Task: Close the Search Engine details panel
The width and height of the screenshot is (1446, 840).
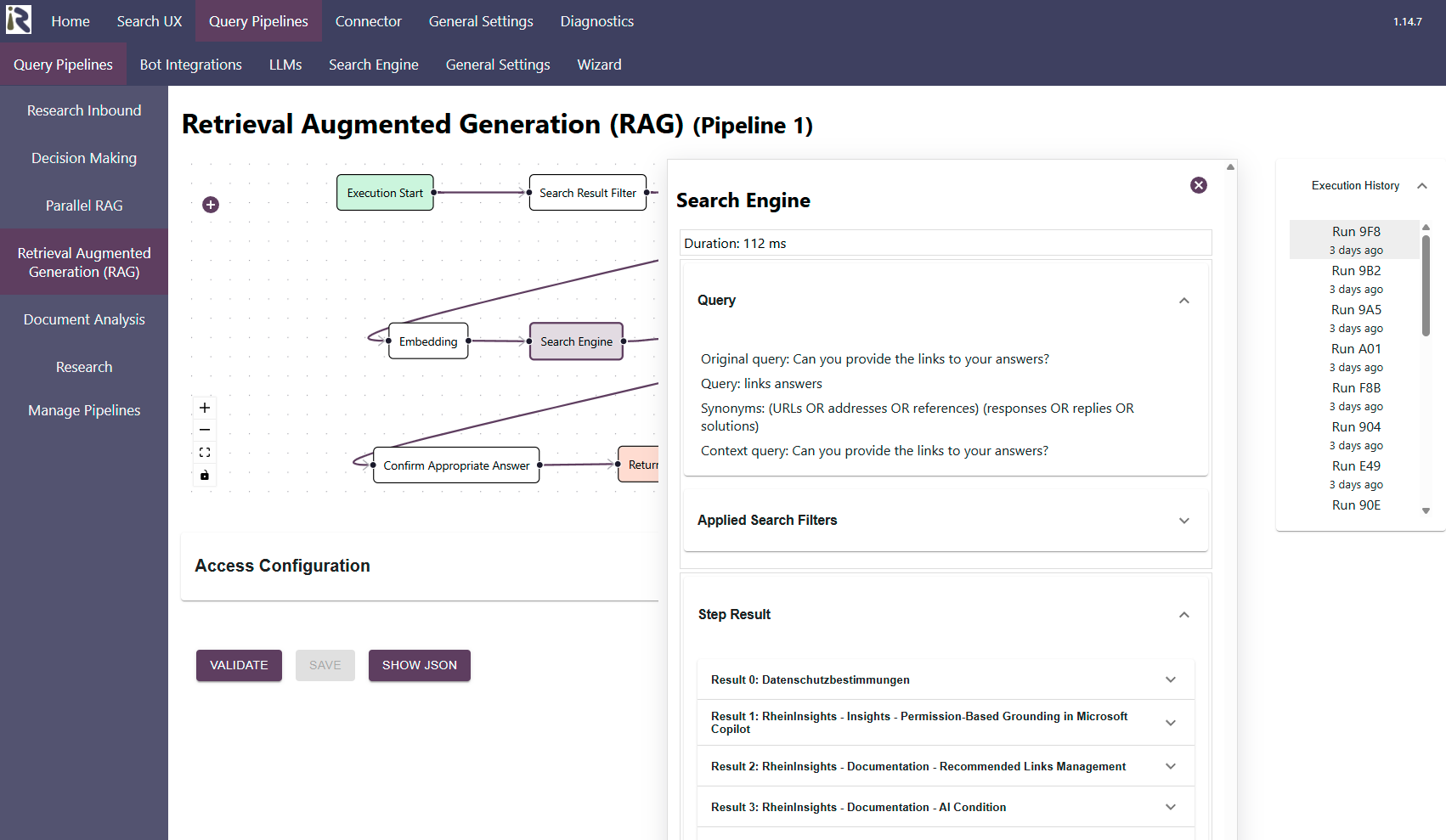Action: pos(1198,185)
